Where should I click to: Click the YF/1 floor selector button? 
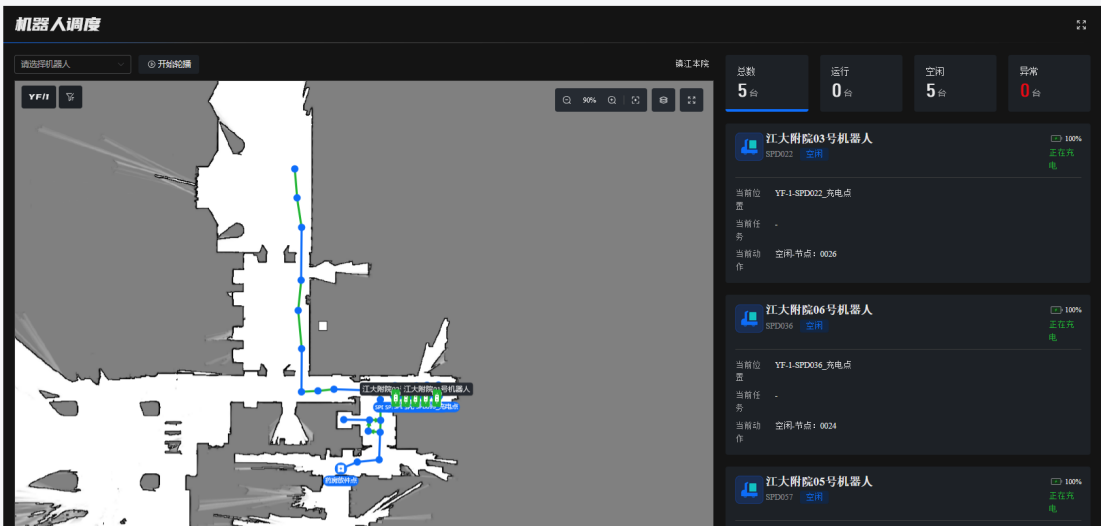click(x=39, y=97)
